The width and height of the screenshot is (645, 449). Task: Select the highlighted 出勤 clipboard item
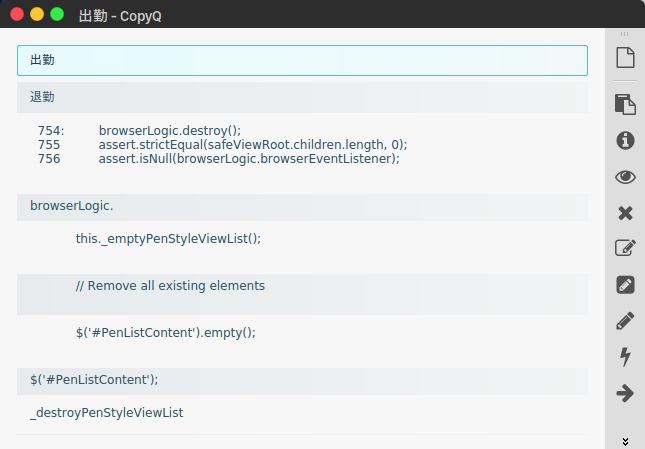point(302,60)
